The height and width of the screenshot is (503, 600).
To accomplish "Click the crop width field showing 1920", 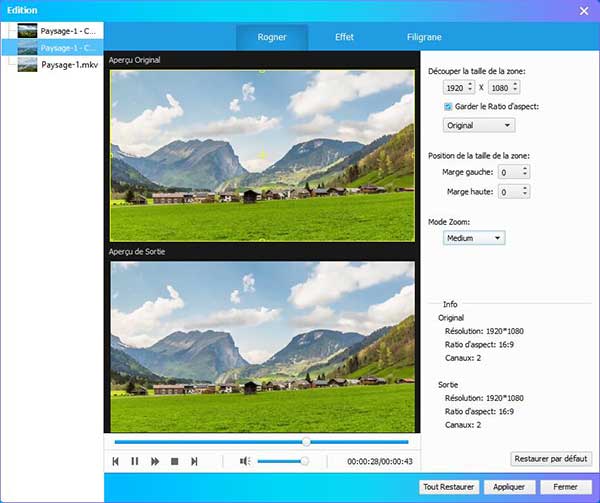I will [x=455, y=88].
